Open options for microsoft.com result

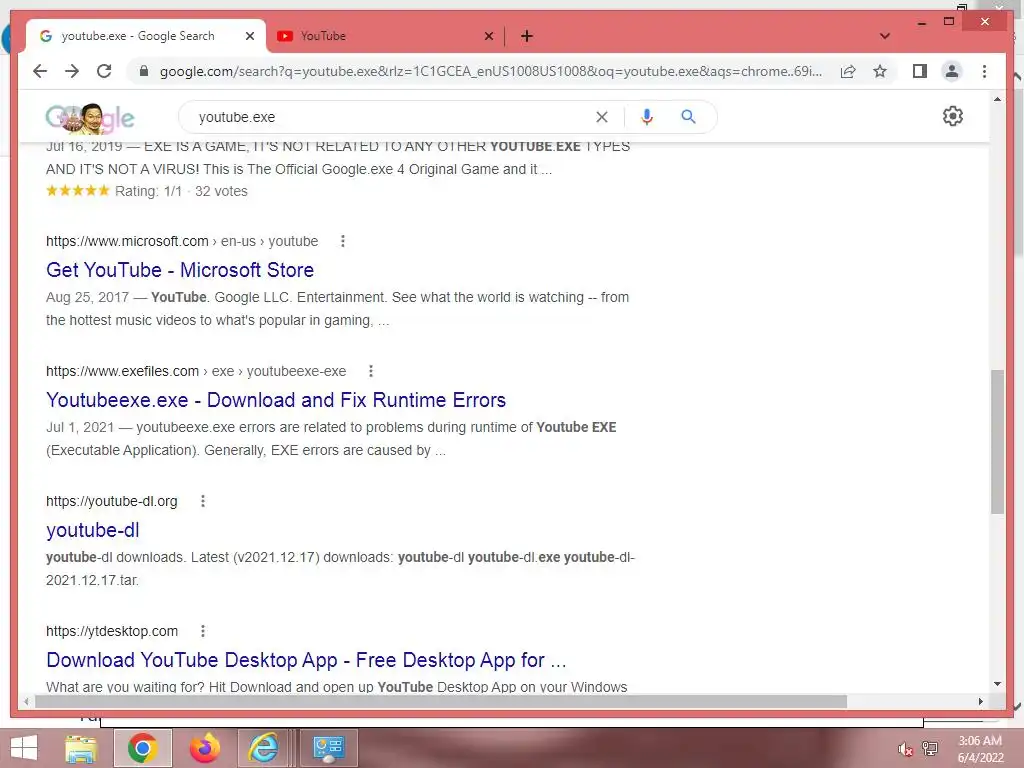(343, 241)
